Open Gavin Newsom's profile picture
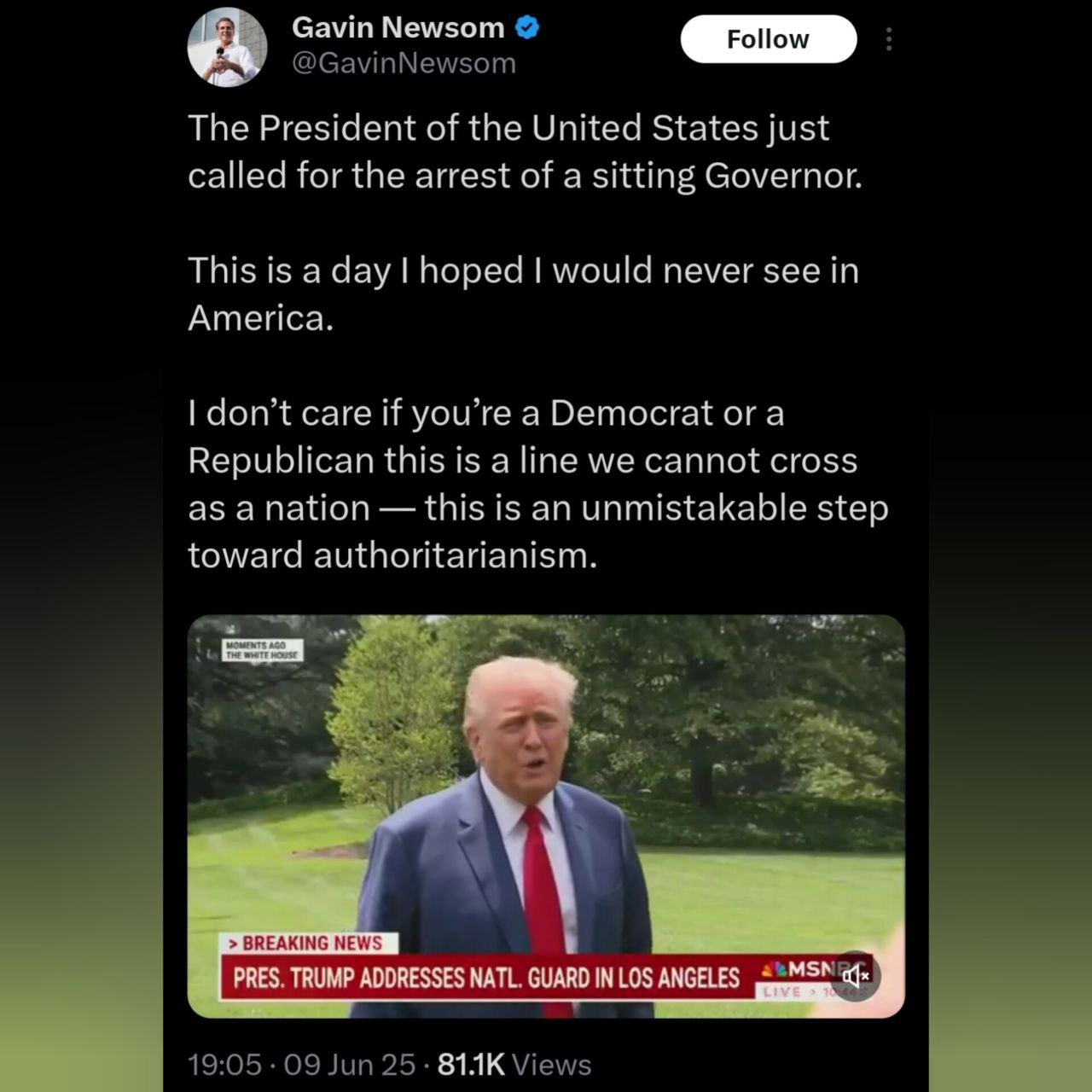 pyautogui.click(x=227, y=47)
